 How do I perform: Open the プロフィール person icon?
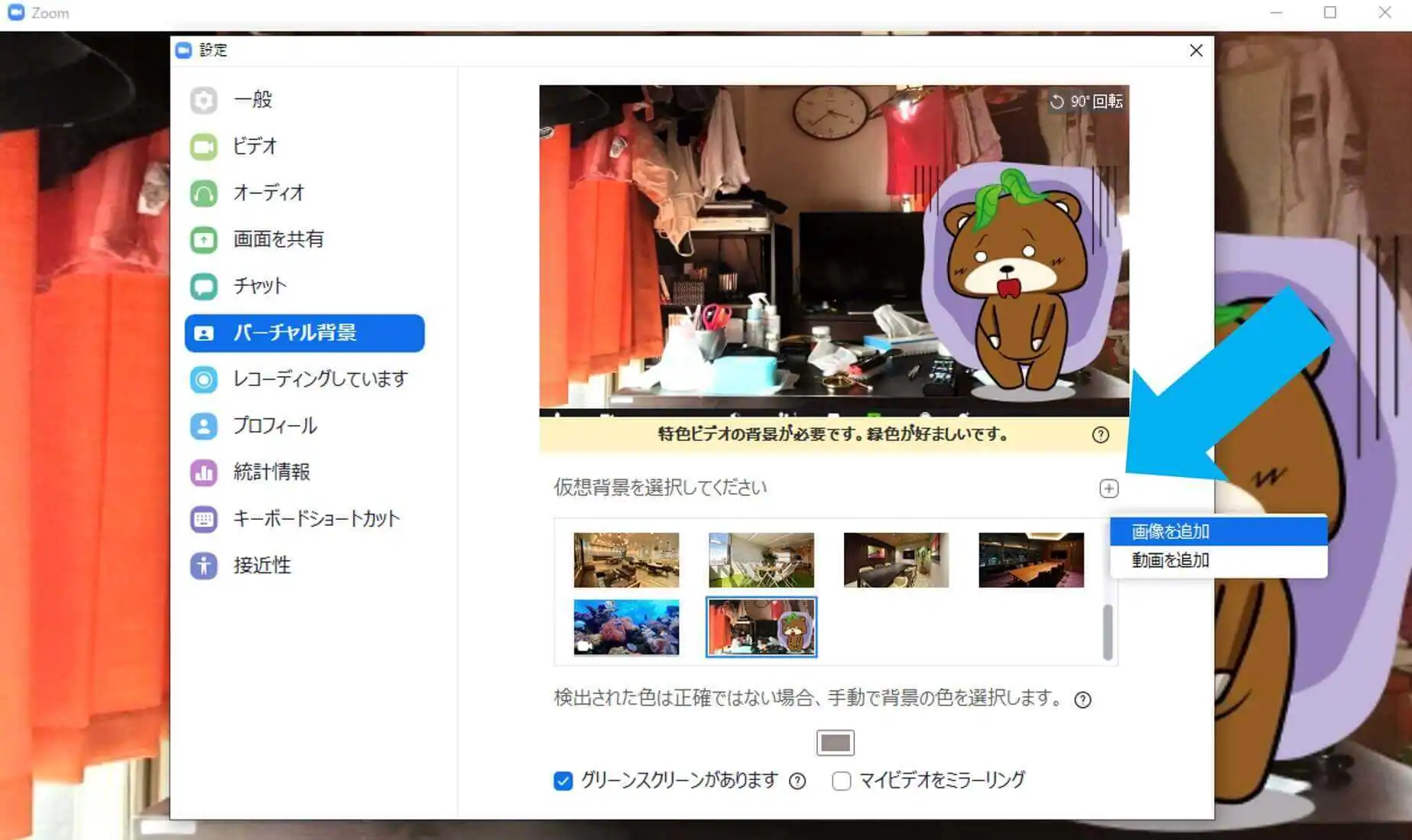203,426
